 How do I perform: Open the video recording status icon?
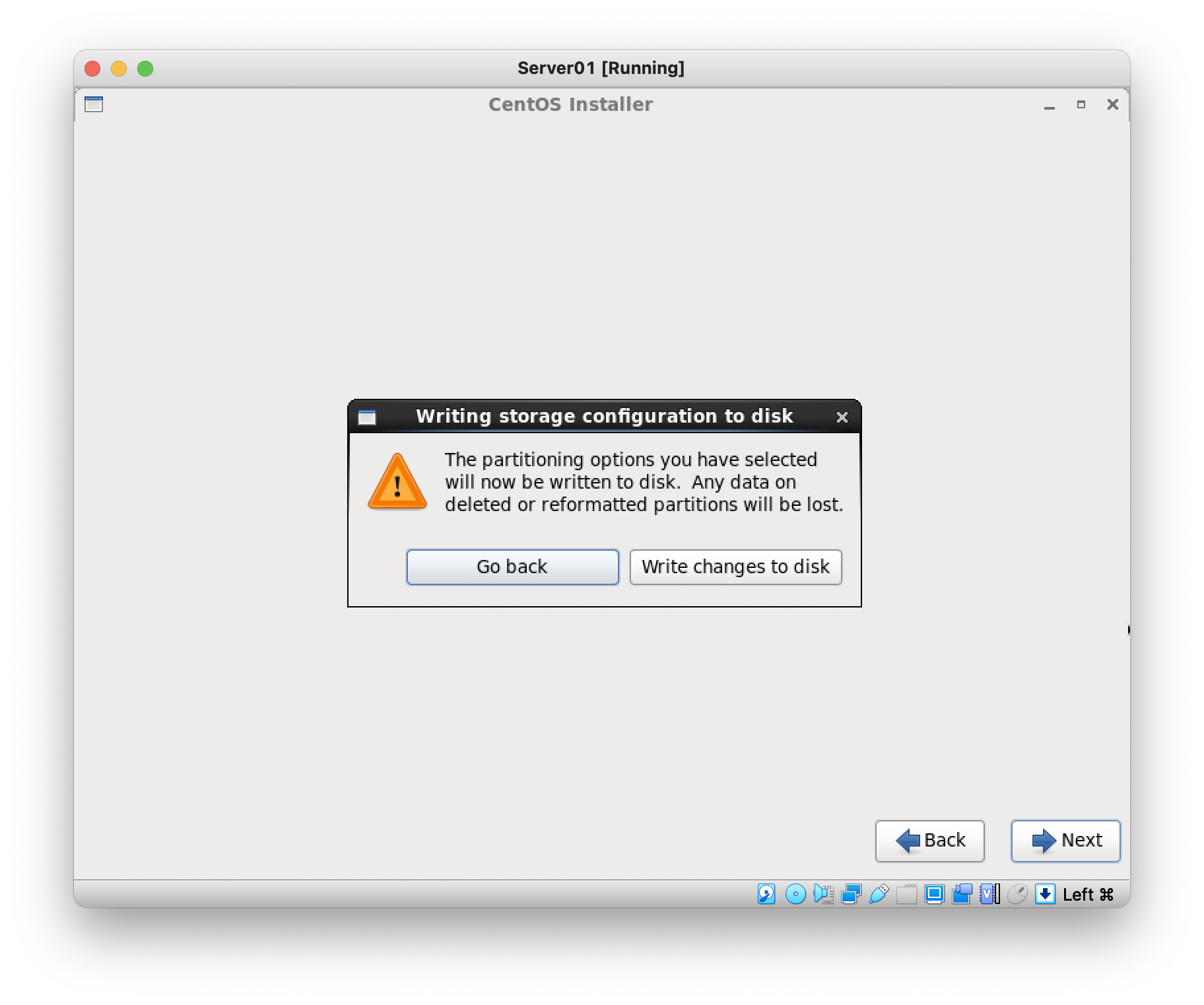(x=962, y=894)
